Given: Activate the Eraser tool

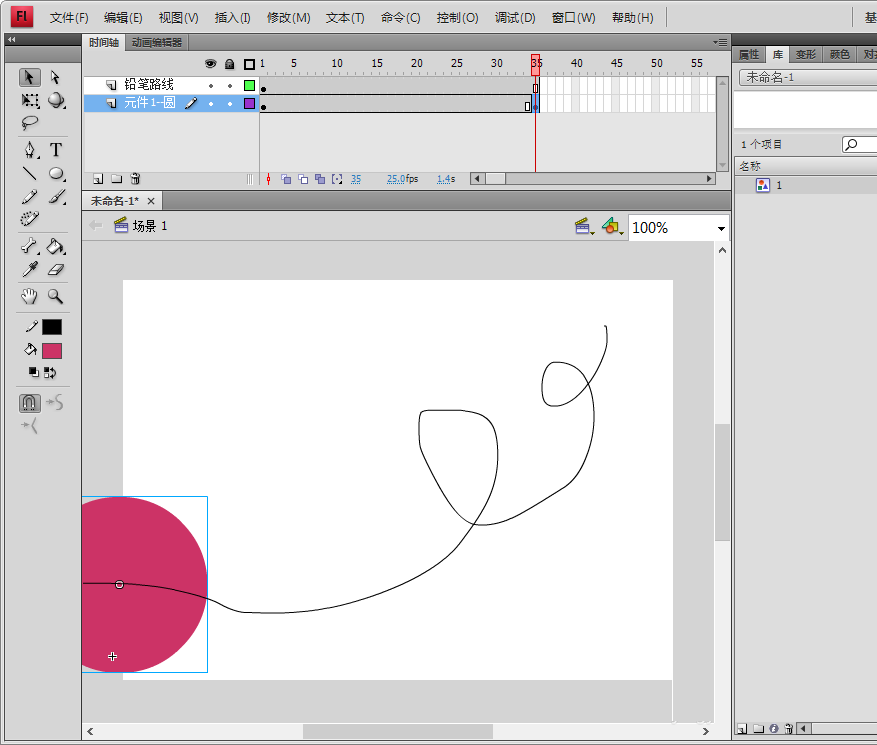Looking at the screenshot, I should coord(56,270).
